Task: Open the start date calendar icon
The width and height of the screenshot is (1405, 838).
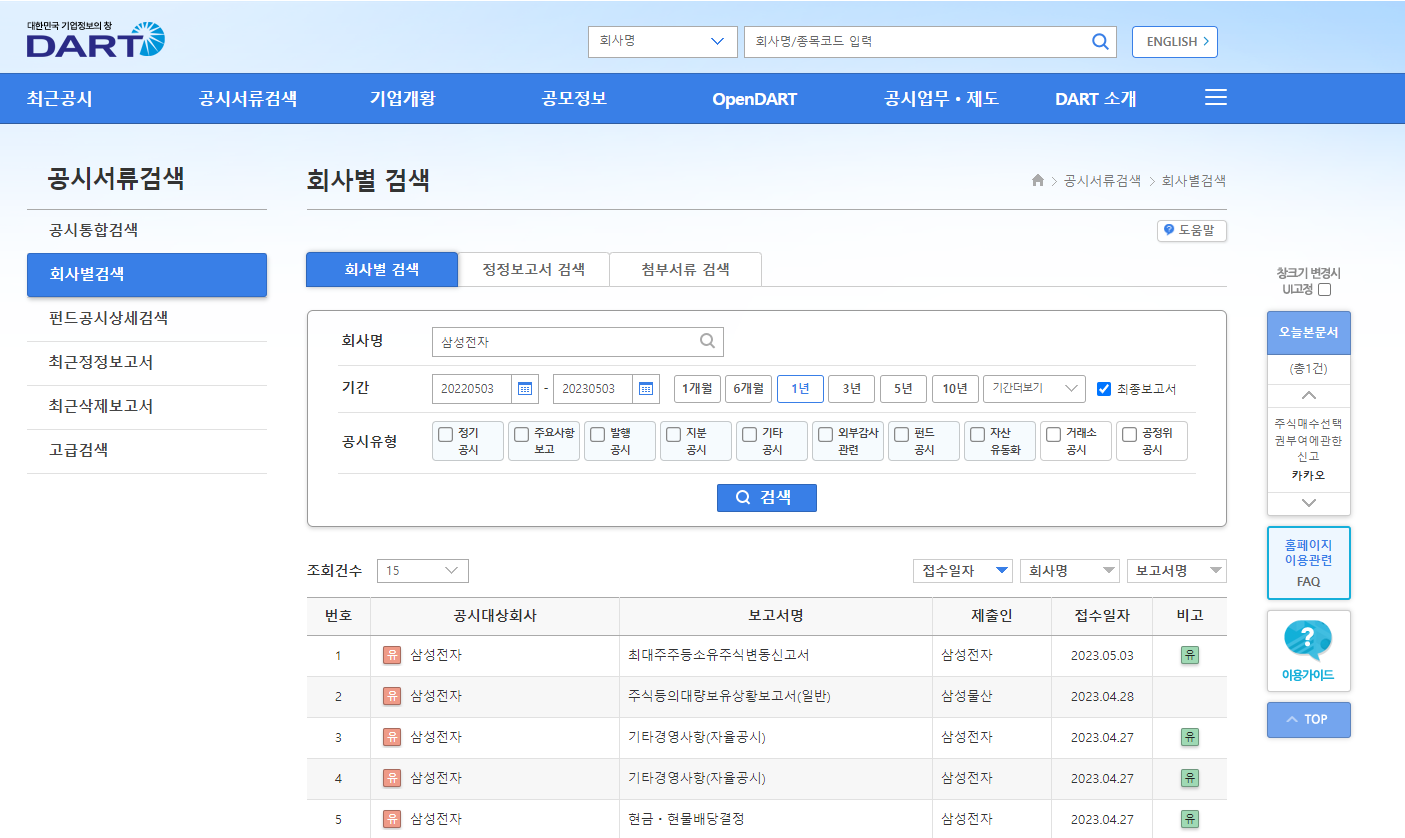Action: [525, 388]
